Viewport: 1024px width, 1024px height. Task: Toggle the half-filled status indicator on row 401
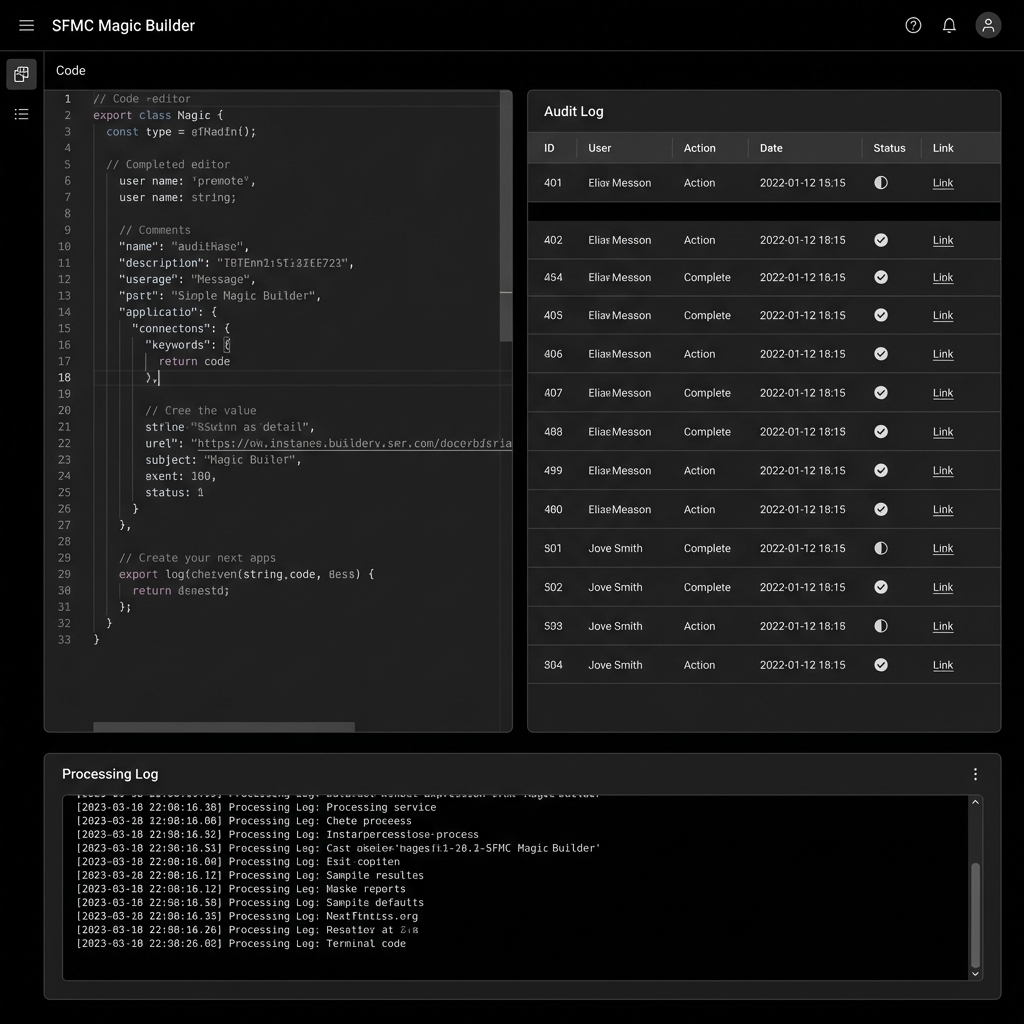pyautogui.click(x=881, y=183)
